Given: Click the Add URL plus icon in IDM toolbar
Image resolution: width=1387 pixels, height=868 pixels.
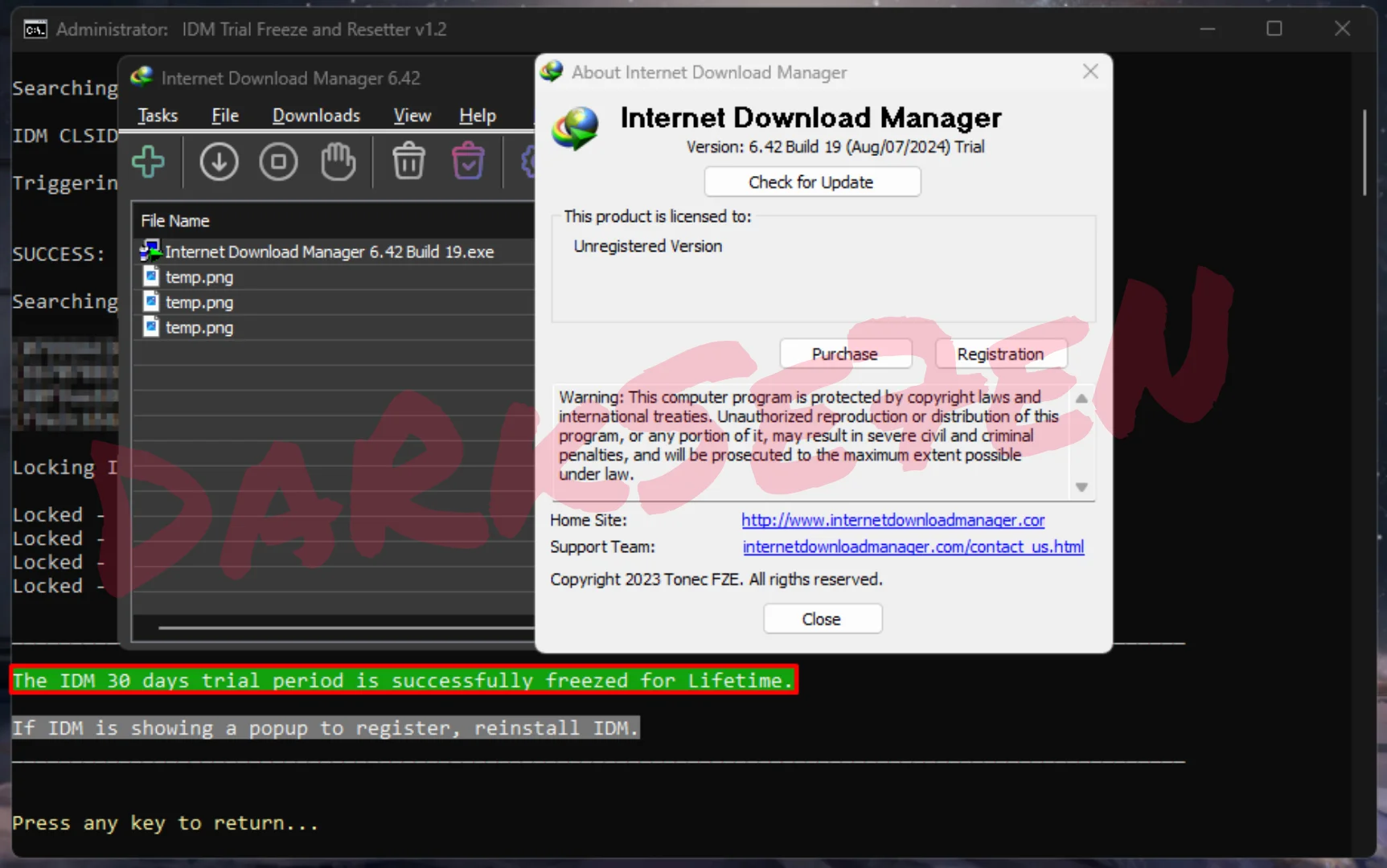Looking at the screenshot, I should pyautogui.click(x=148, y=162).
